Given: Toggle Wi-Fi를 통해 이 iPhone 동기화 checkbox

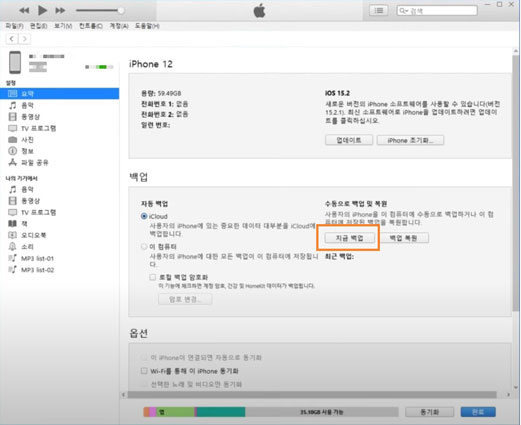Looking at the screenshot, I should [144, 371].
